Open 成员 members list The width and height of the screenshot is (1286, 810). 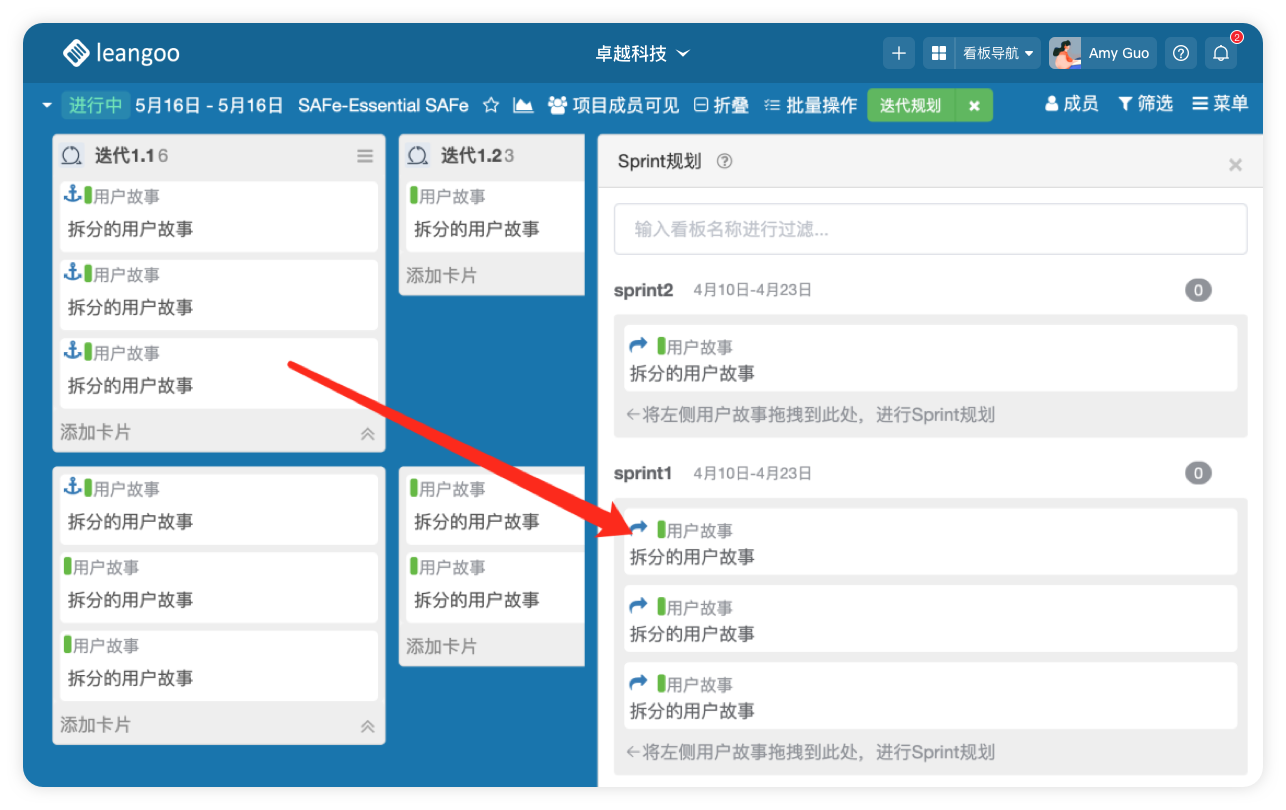pos(1071,104)
